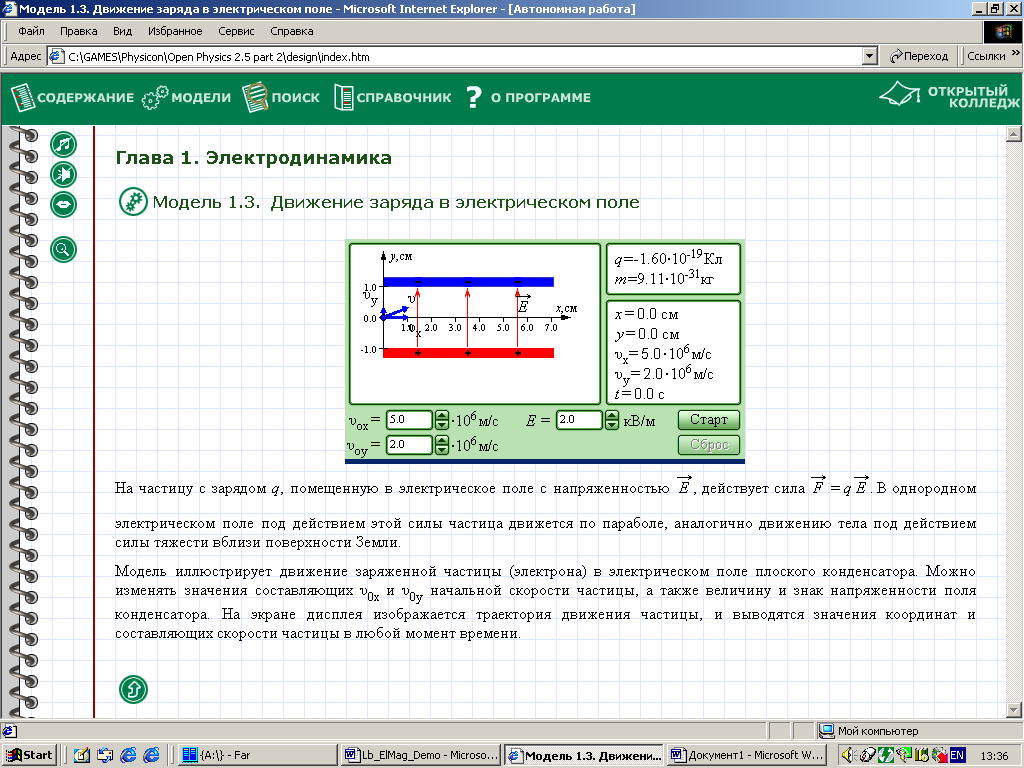Click the heading Глава 1. Электродинамика
This screenshot has height=768, width=1024.
coord(253,158)
